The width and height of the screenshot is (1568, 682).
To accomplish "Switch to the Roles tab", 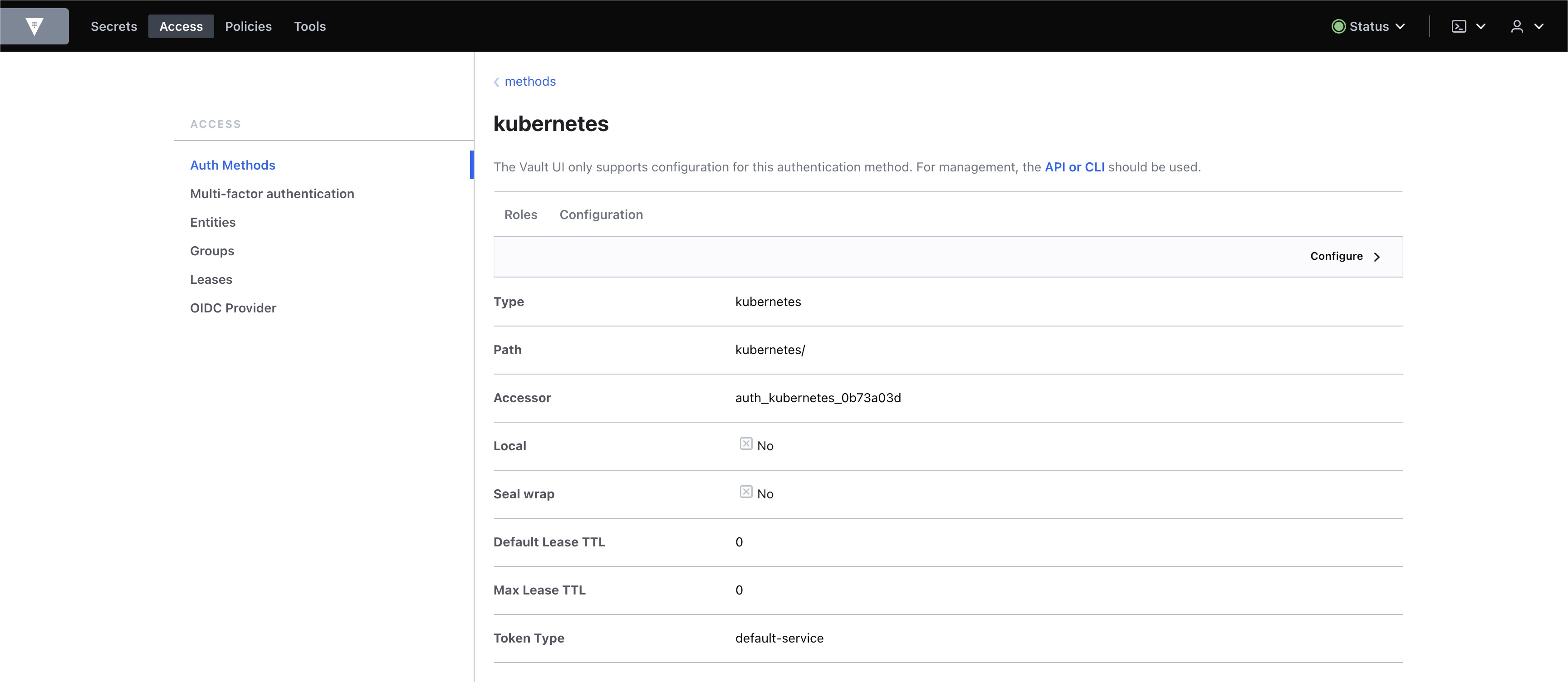I will tap(520, 214).
